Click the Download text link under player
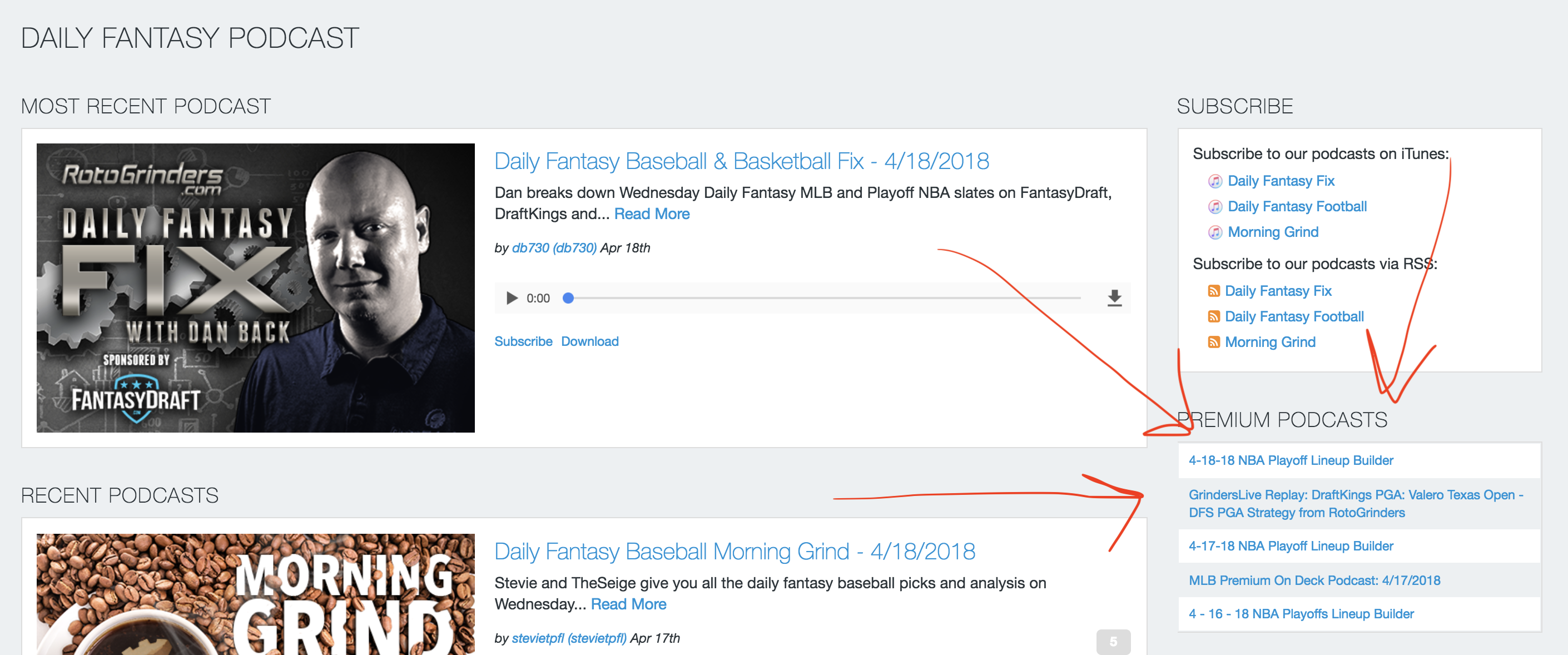The width and height of the screenshot is (1568, 655). pos(589,341)
